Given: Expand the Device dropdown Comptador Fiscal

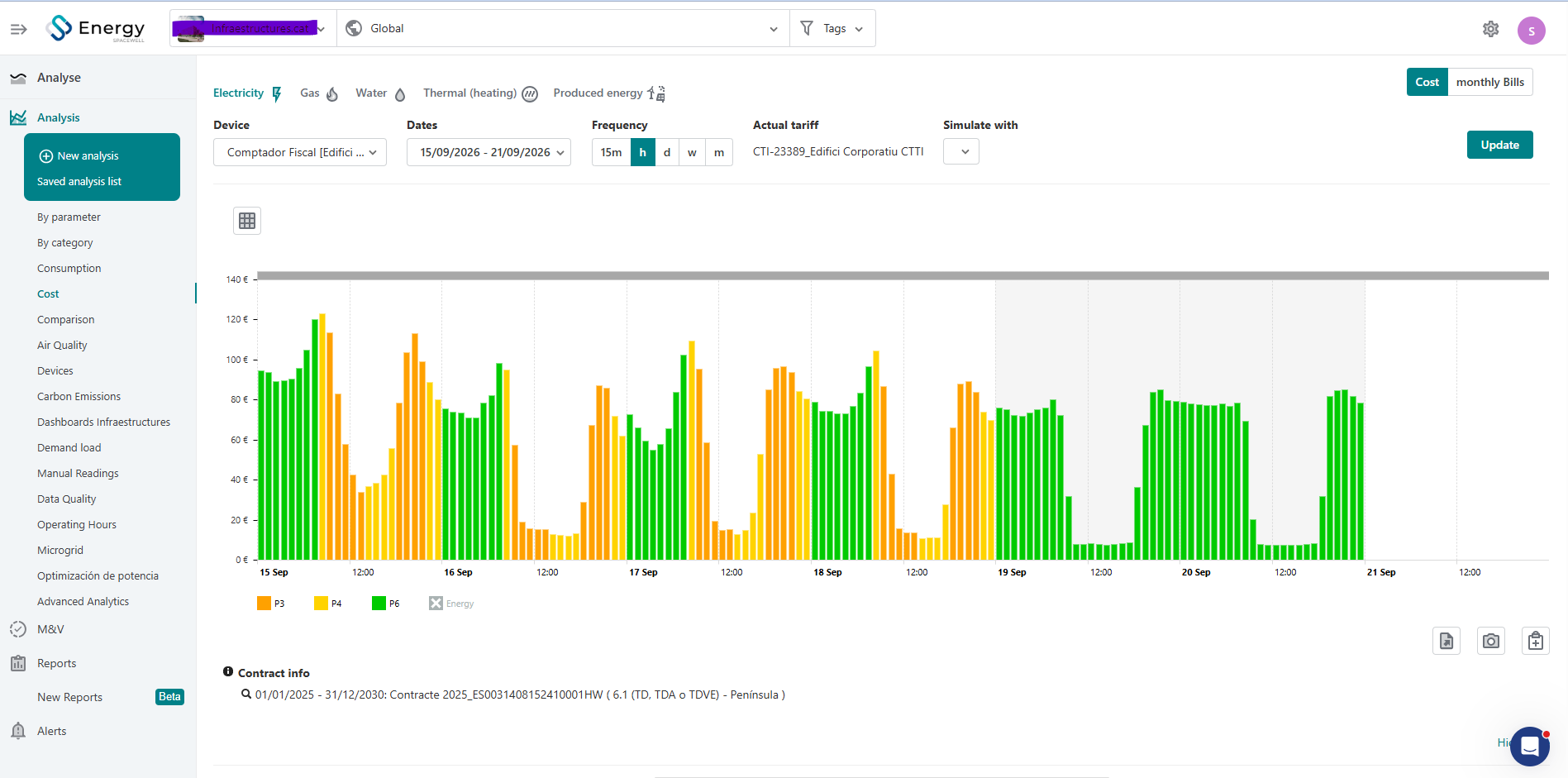Looking at the screenshot, I should (300, 152).
